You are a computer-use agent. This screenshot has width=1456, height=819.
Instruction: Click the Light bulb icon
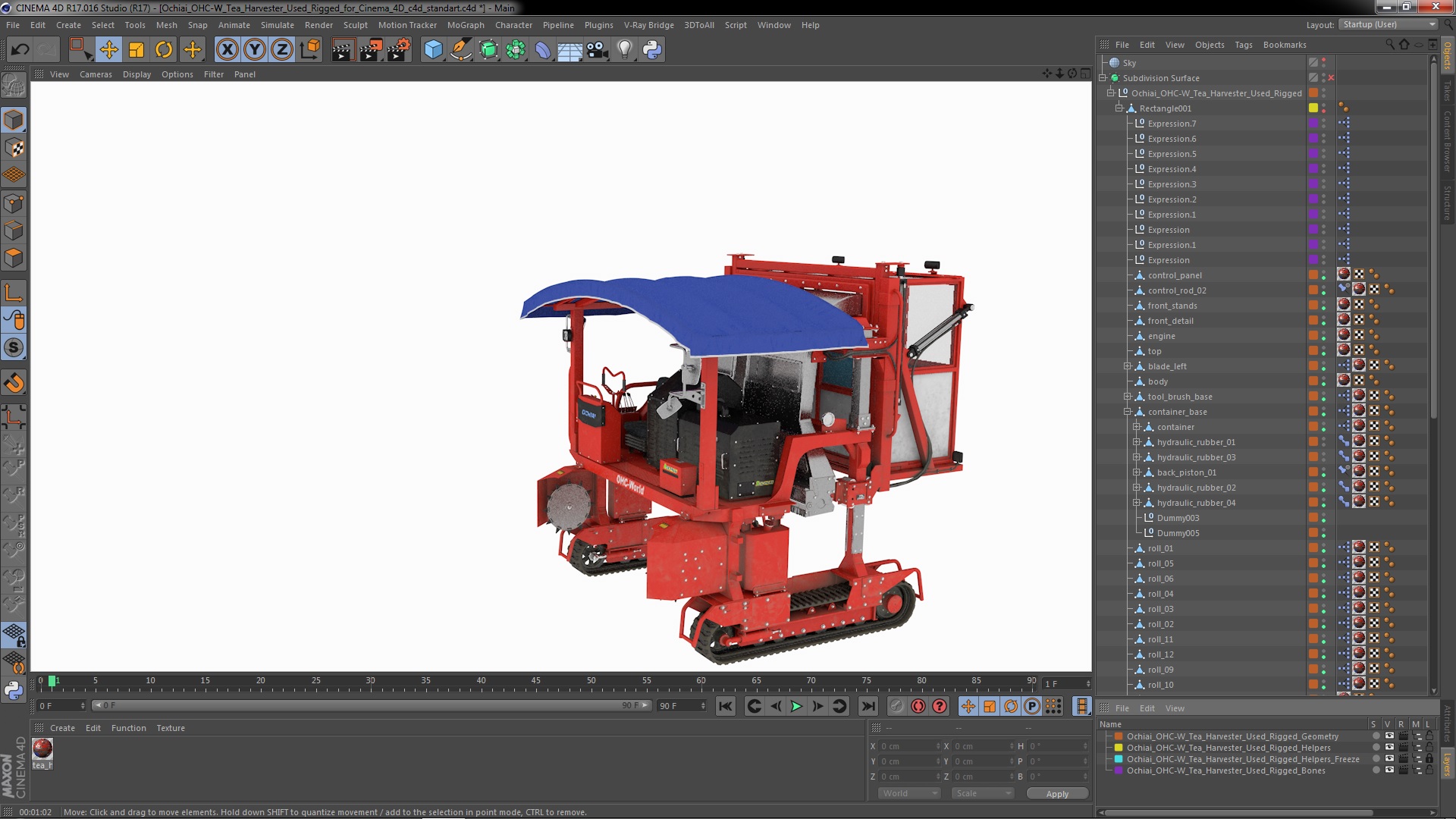625,50
